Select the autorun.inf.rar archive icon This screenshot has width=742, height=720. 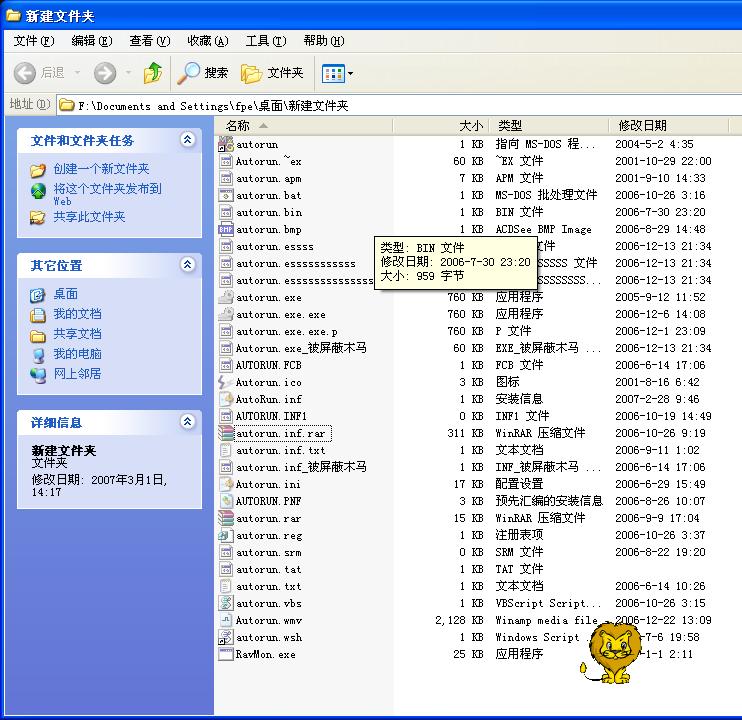click(x=226, y=433)
